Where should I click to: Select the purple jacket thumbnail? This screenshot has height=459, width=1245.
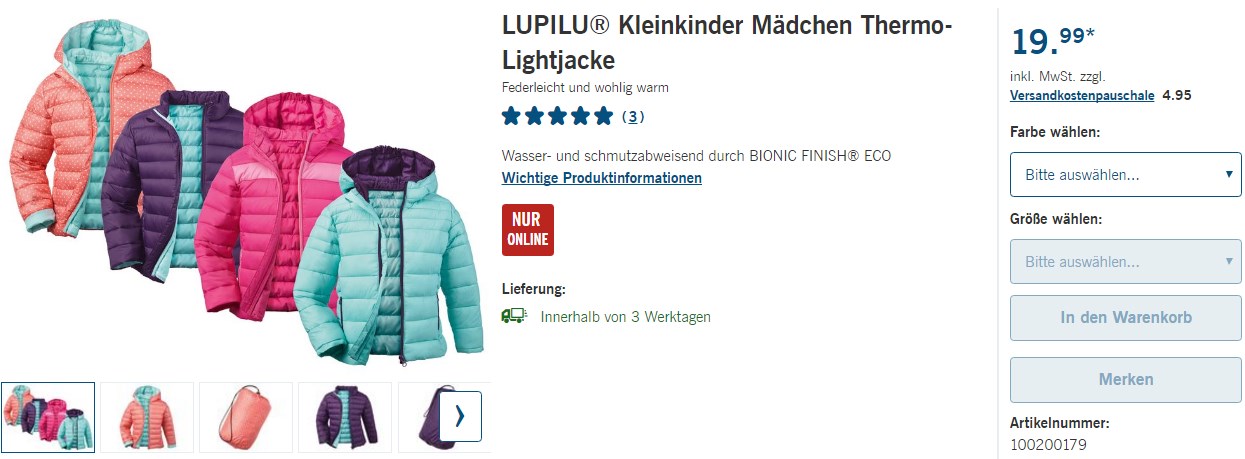tap(345, 417)
